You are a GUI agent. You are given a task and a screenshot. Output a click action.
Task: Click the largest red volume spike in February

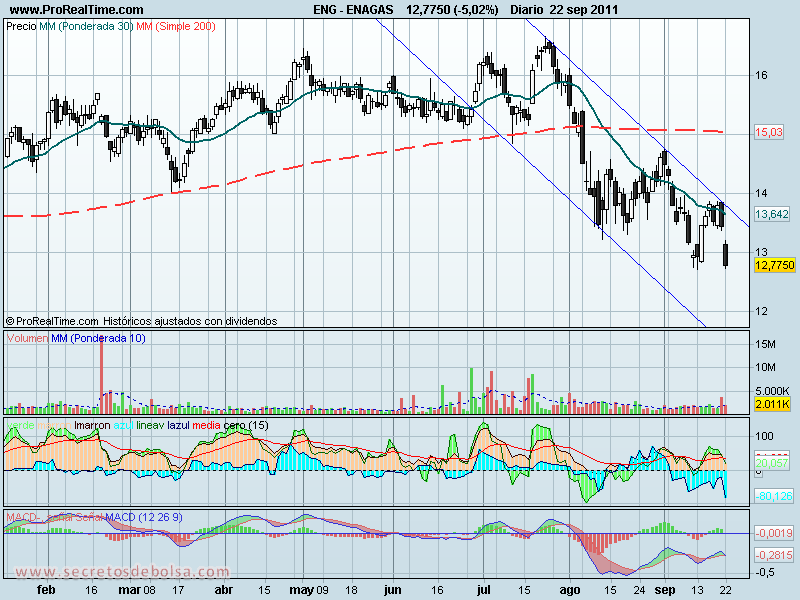tap(102, 374)
